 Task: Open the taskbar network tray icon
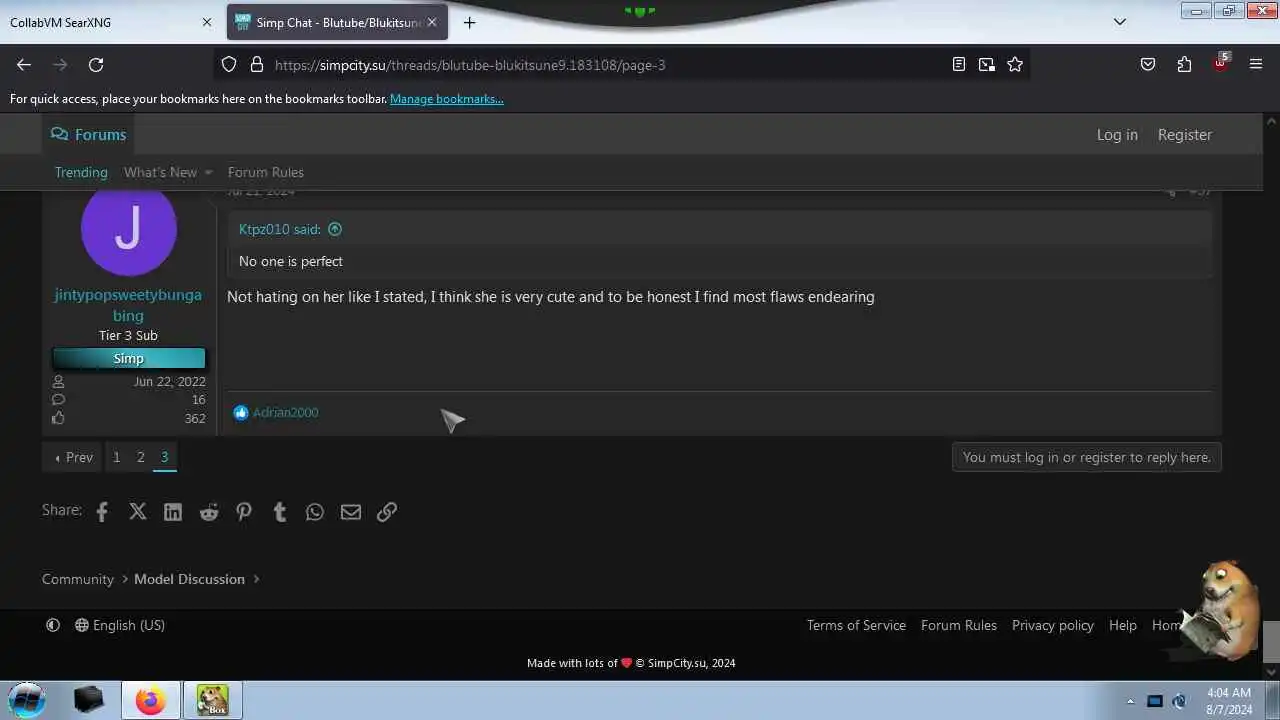[x=1155, y=701]
